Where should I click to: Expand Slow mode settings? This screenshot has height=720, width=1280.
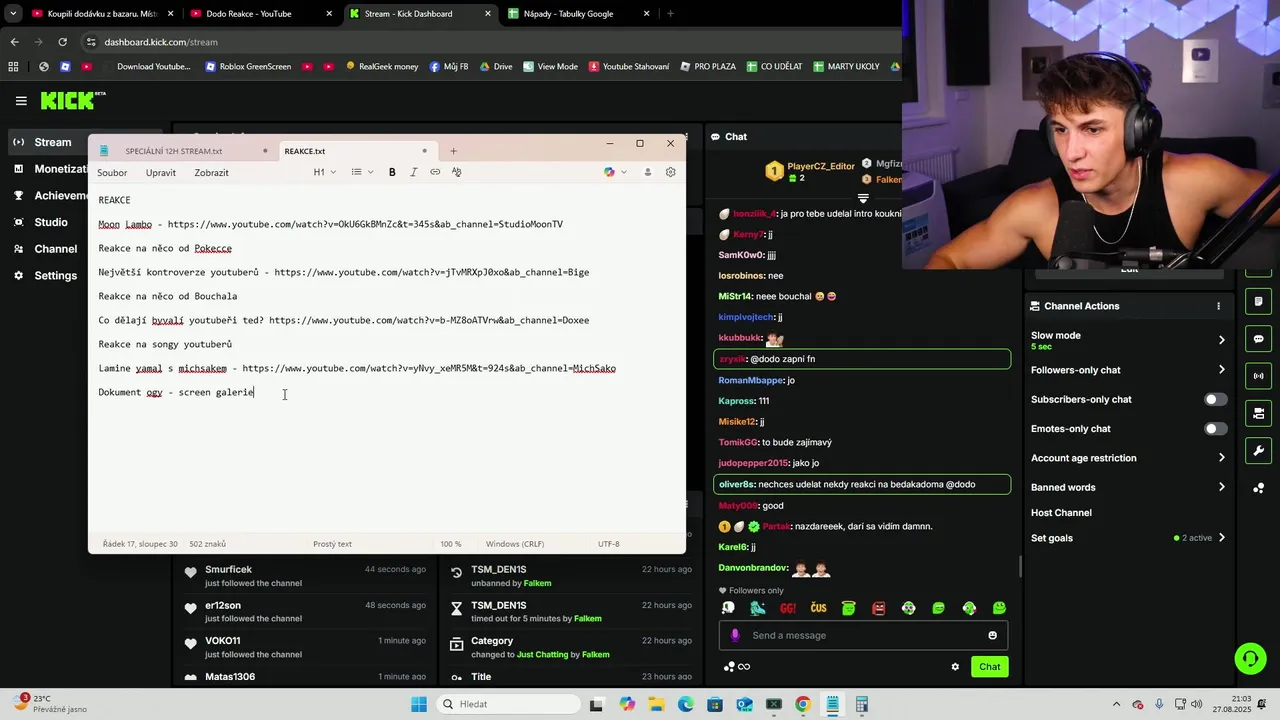1221,340
